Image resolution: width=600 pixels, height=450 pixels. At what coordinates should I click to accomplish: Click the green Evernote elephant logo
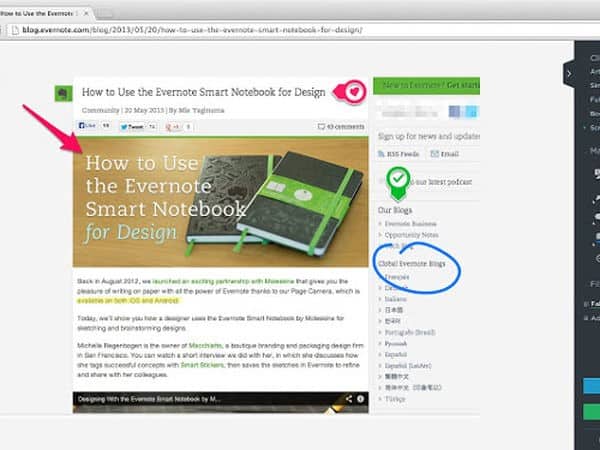click(63, 93)
